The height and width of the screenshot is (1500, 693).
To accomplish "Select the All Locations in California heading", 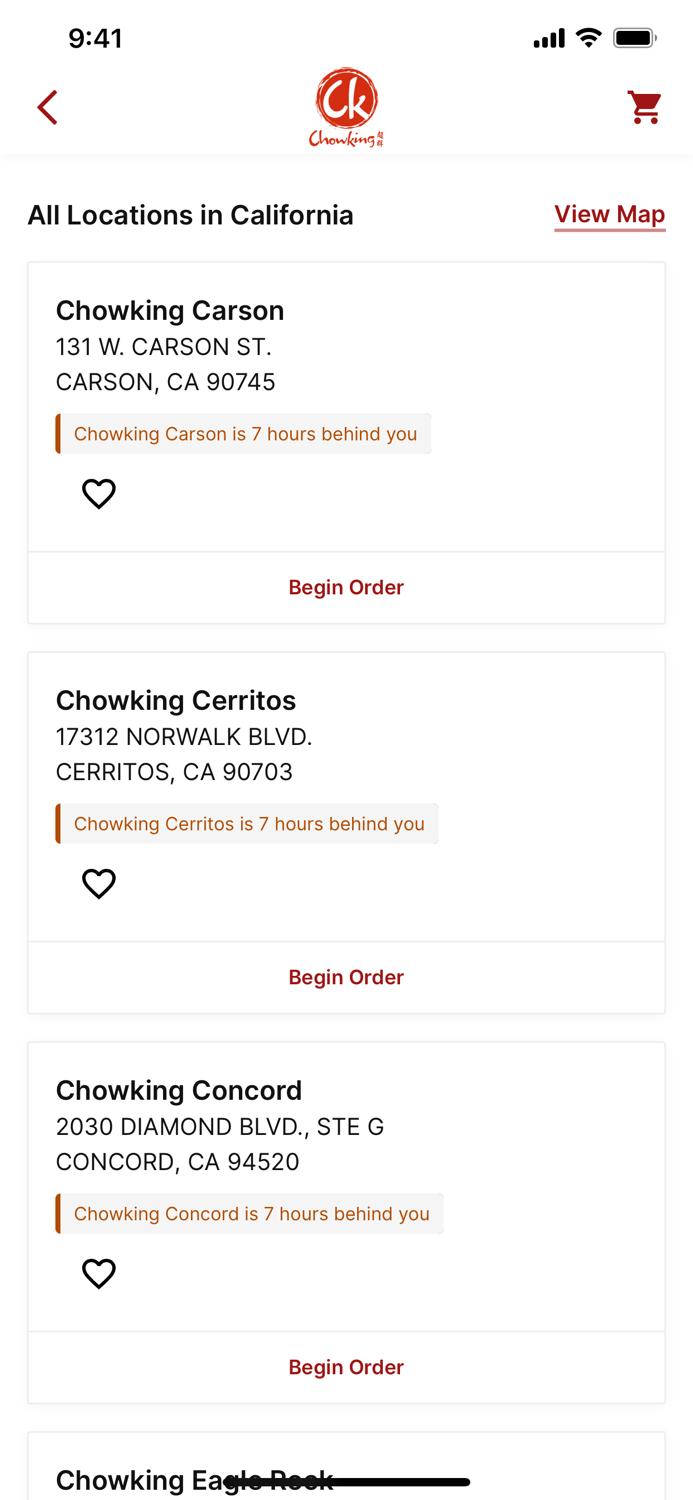I will click(x=190, y=215).
